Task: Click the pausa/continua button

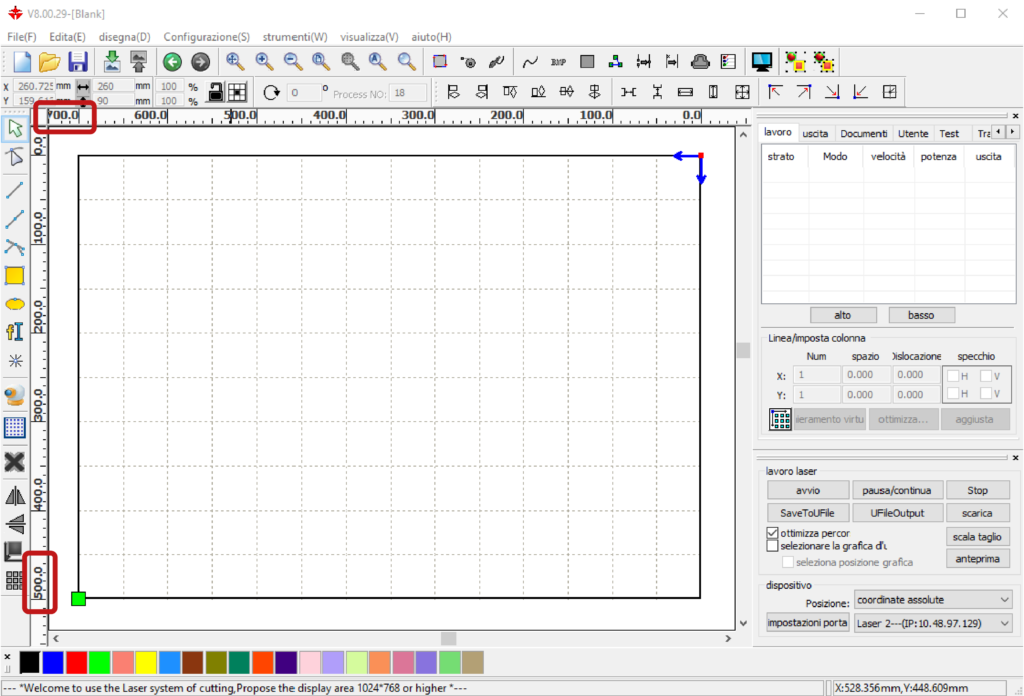Action: (x=896, y=490)
